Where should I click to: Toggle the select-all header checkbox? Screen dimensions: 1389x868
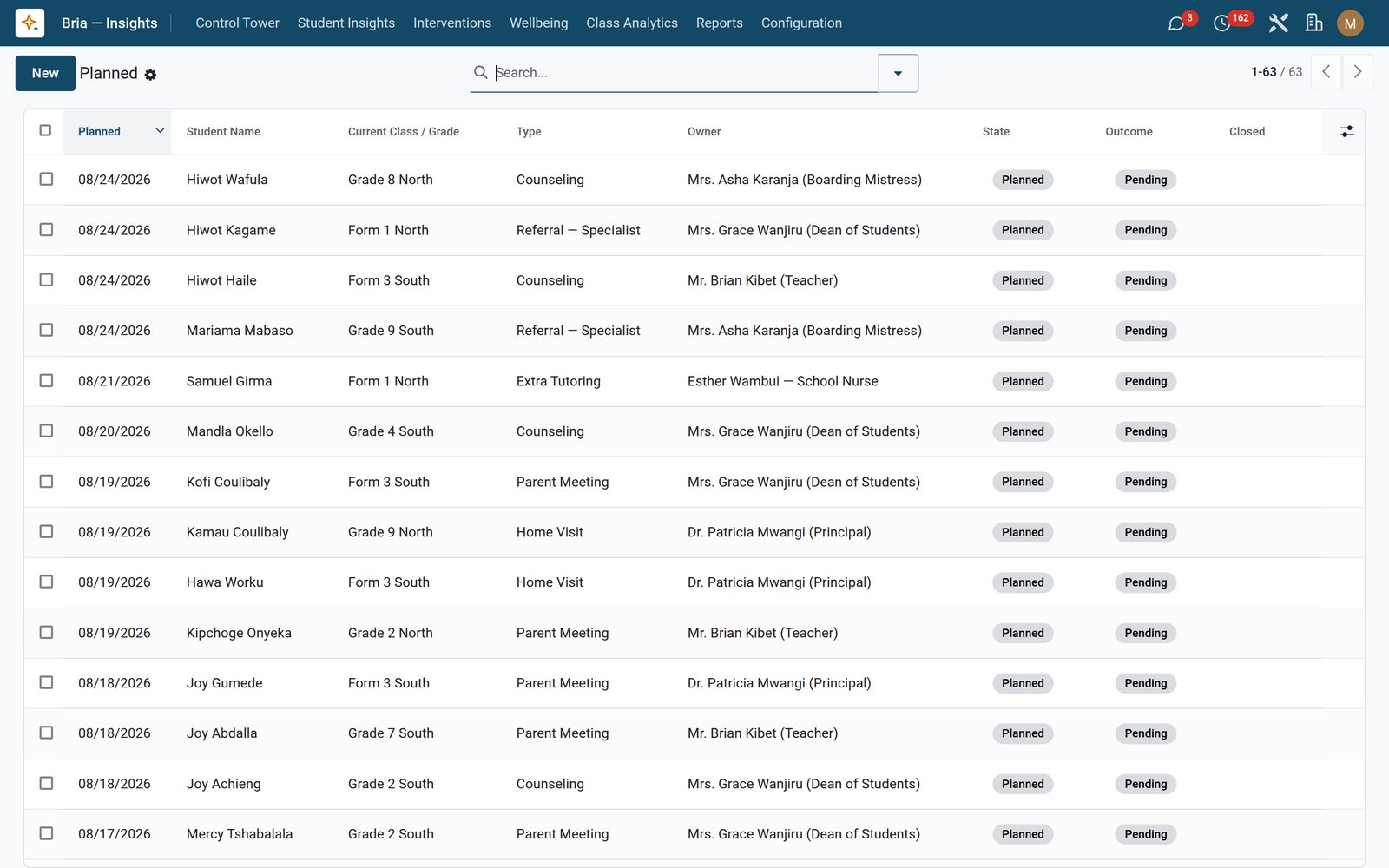[46, 130]
